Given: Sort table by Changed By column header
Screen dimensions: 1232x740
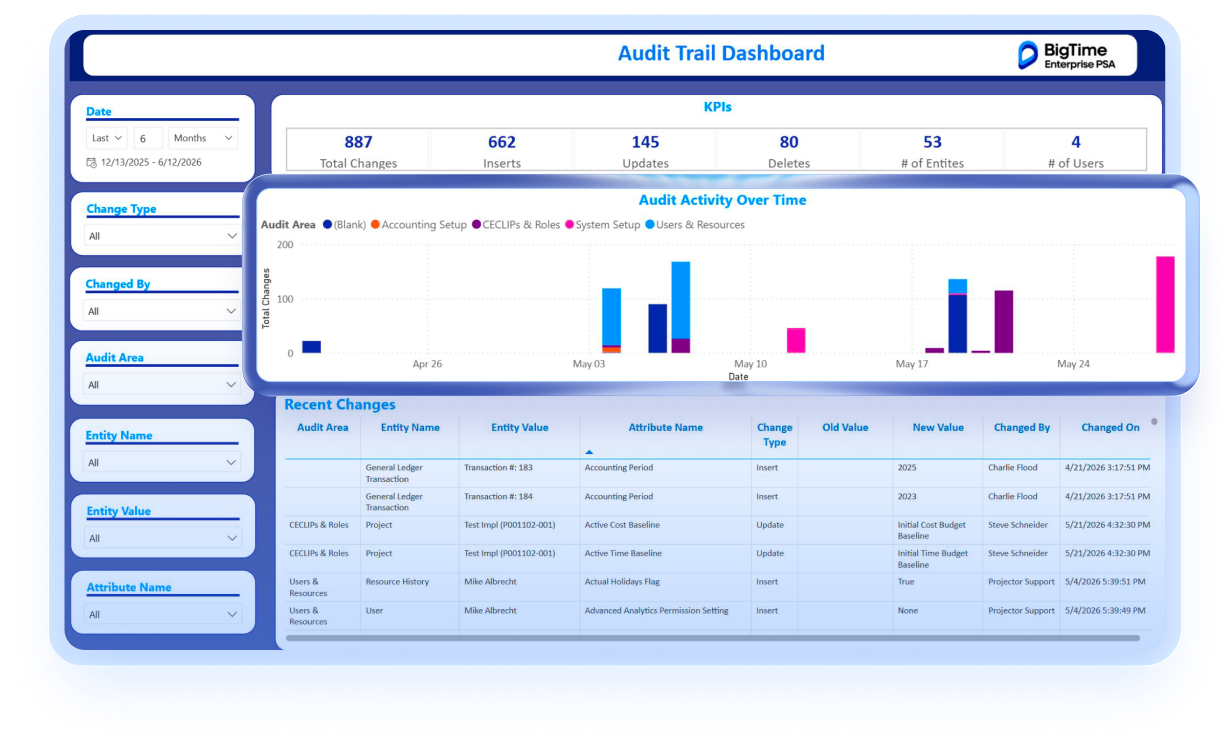Looking at the screenshot, I should click(1022, 428).
